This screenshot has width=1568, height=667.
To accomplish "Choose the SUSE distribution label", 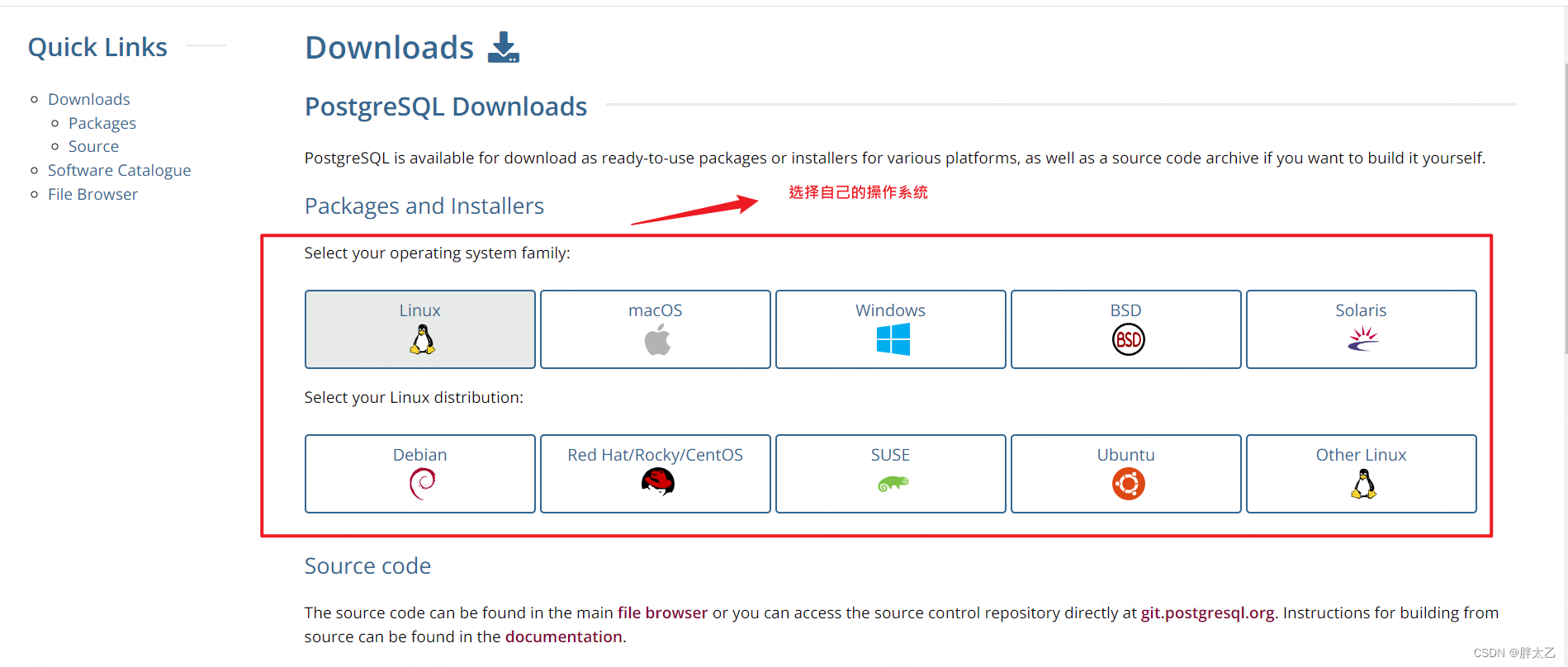I will click(x=890, y=455).
